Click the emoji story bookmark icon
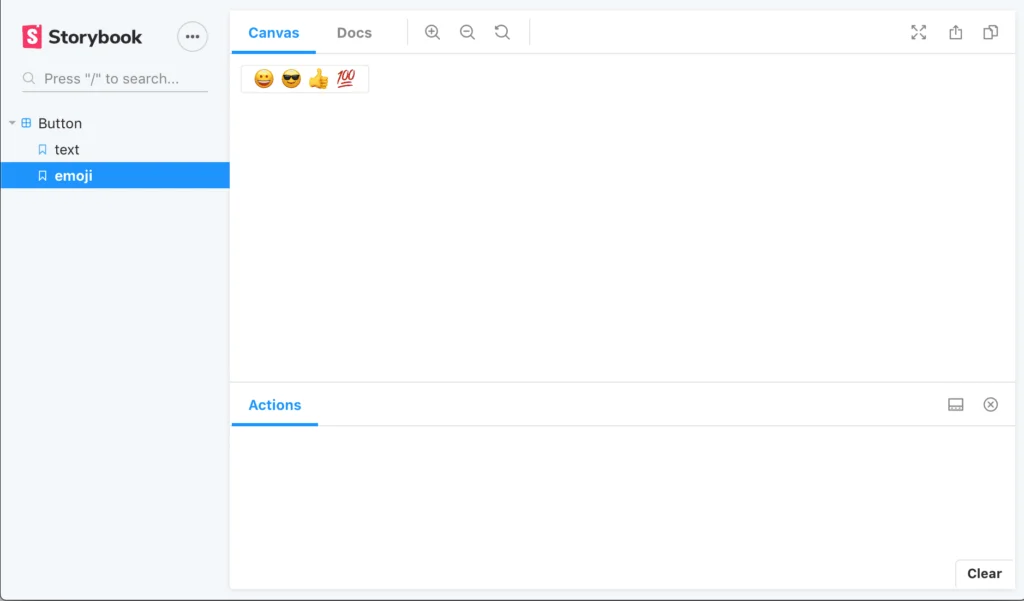1024x601 pixels. pos(42,176)
